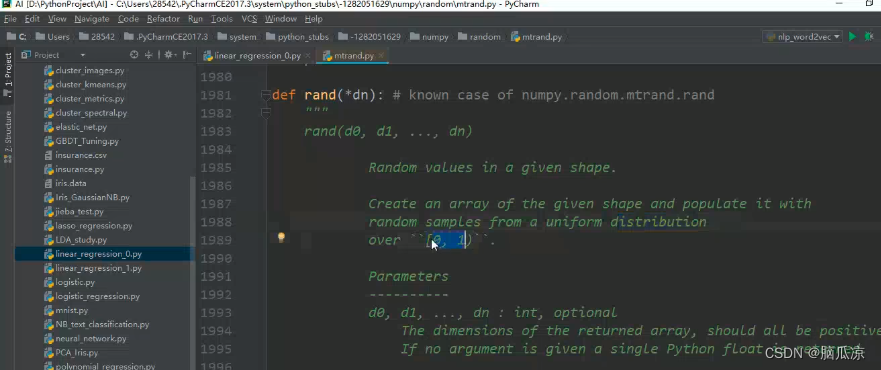Image resolution: width=881 pixels, height=370 pixels.
Task: Hide the Project tool window
Action: tap(187, 55)
